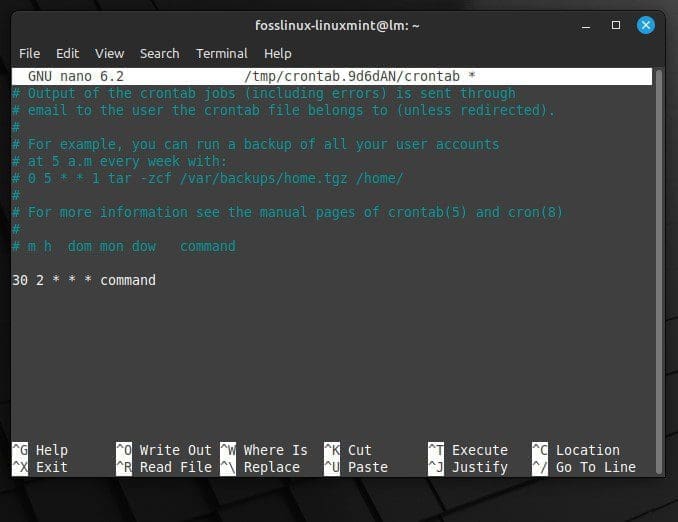Open the File menu
Image resolution: width=678 pixels, height=522 pixels.
(x=29, y=54)
